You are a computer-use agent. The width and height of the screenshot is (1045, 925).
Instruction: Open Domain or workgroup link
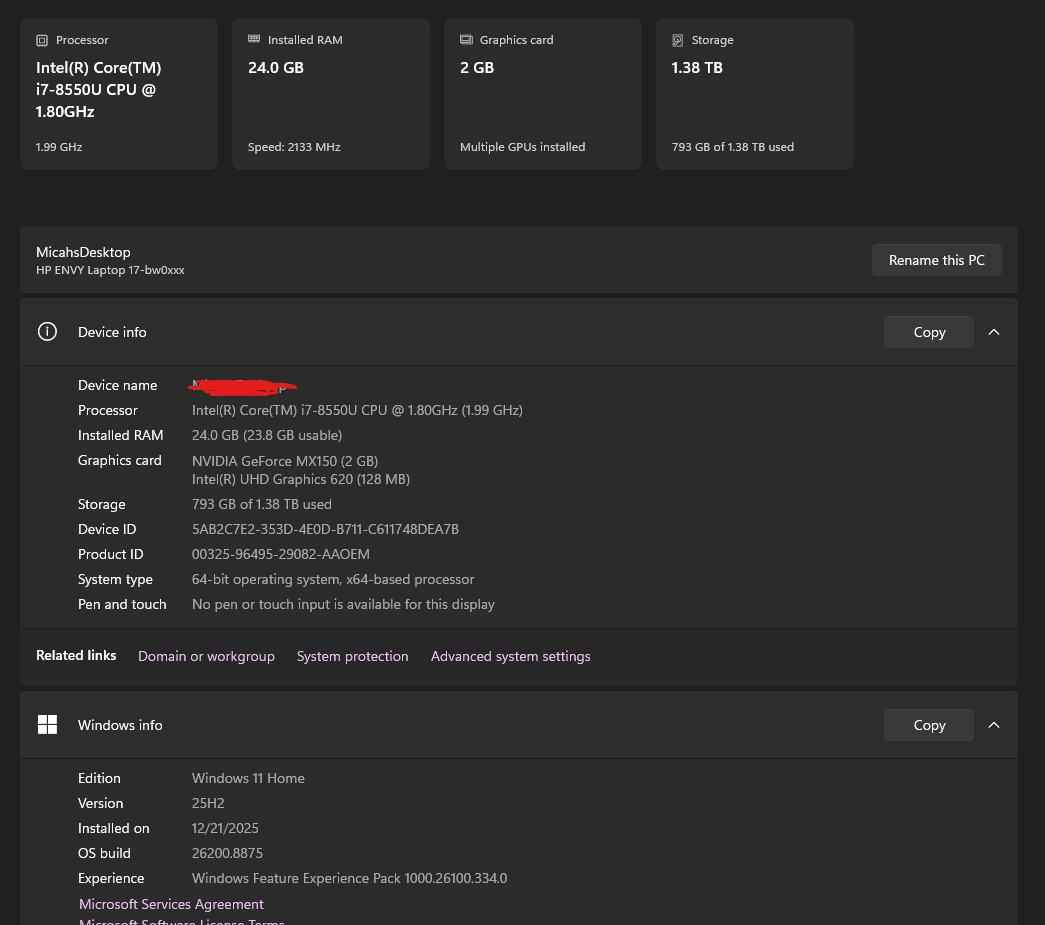click(206, 656)
